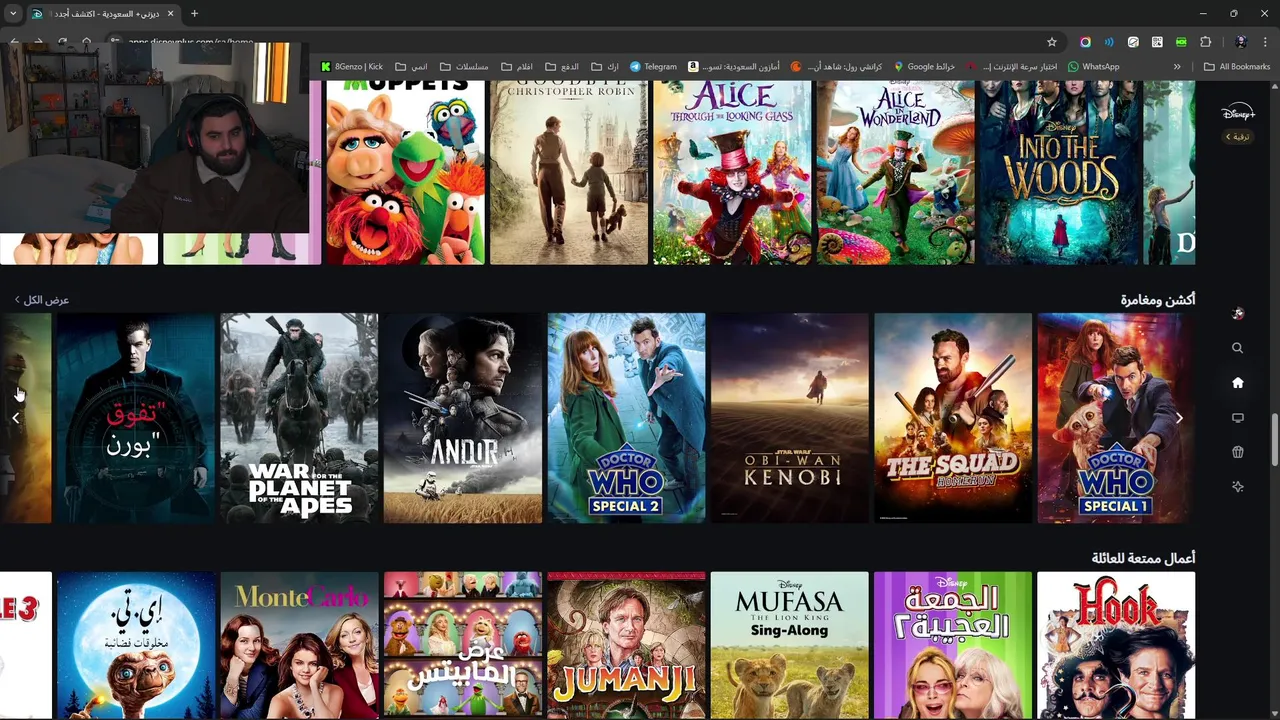This screenshot has width=1280, height=720.
Task: Bookmark this page with the star icon
Action: [1051, 42]
